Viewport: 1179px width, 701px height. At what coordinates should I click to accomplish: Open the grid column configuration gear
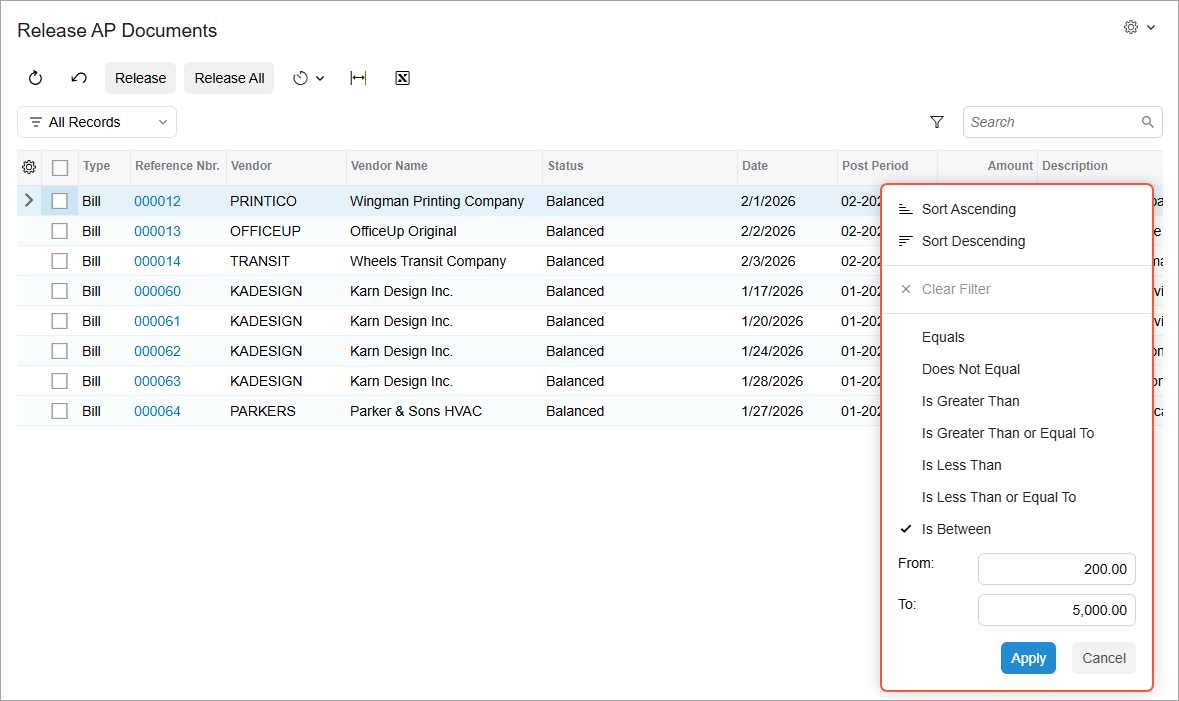tap(29, 167)
